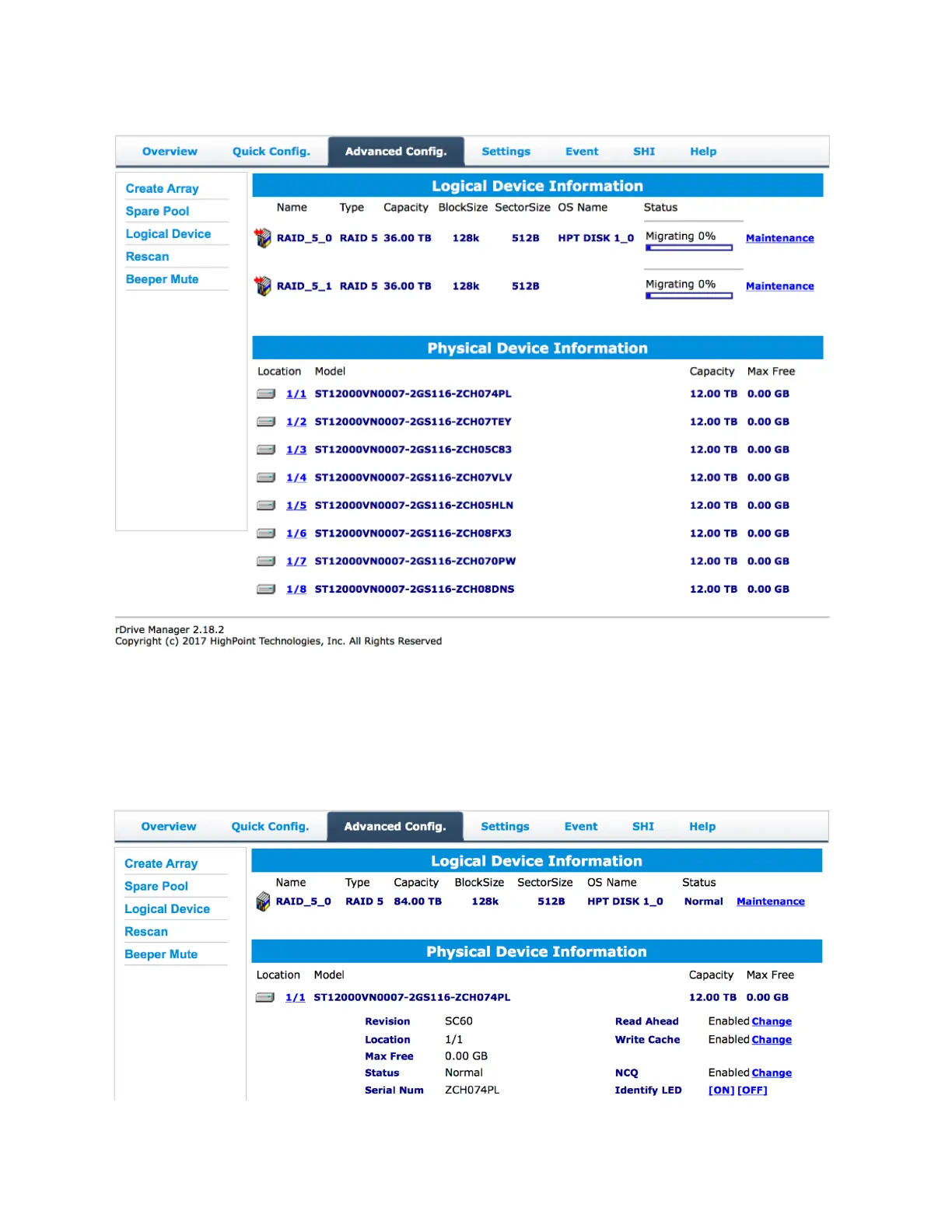
Task: Click the RAID_5_1 migrating progress bar
Action: pos(689,296)
